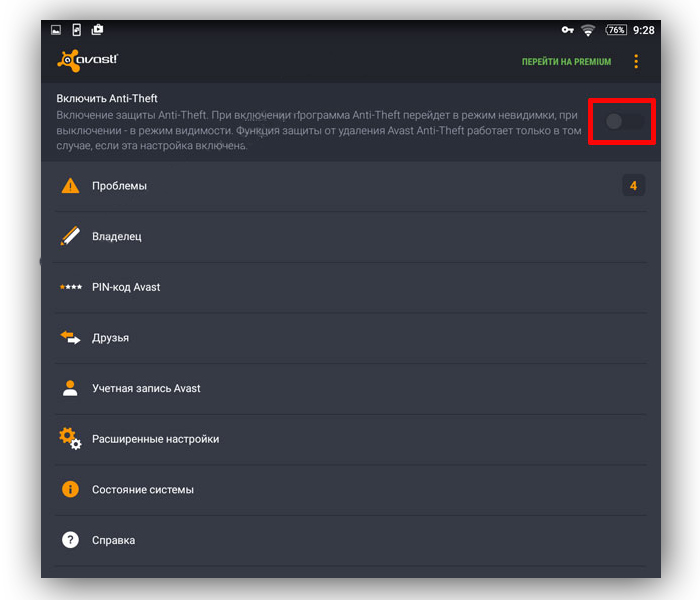700x600 pixels.
Task: Click the arrows icon beside Друзья
Action: [70, 337]
